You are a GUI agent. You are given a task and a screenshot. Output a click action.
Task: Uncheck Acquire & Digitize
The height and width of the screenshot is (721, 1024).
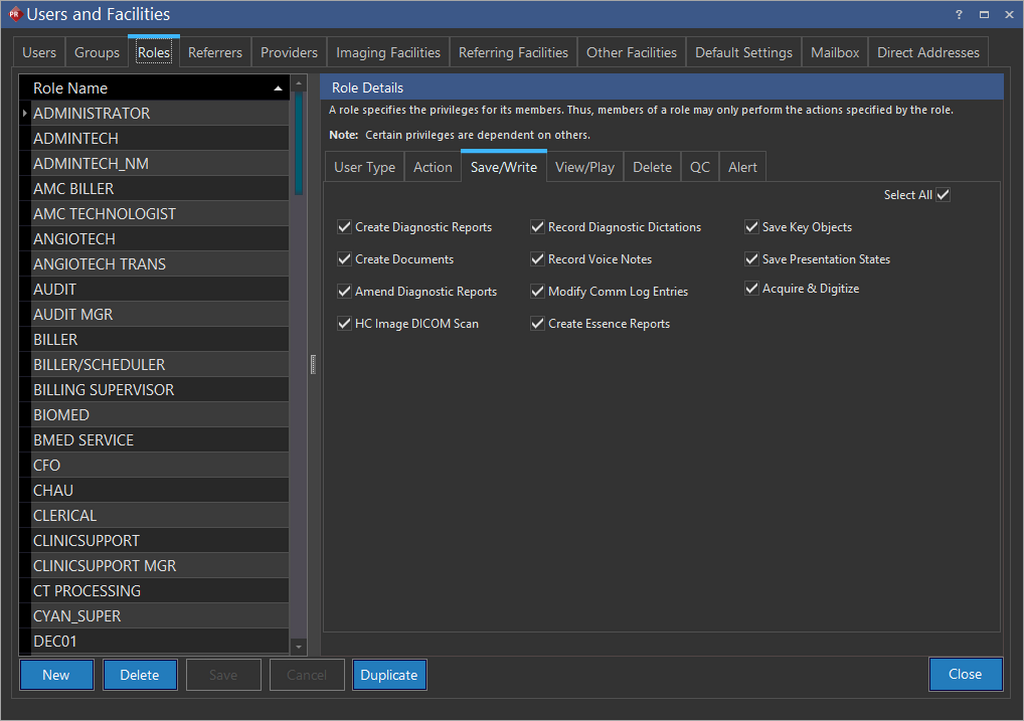click(752, 289)
